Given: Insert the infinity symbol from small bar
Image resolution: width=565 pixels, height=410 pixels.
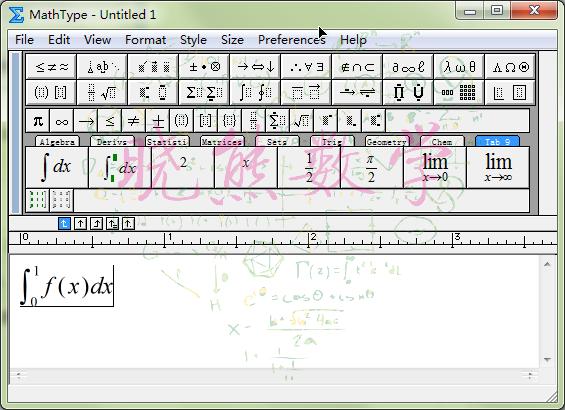Looking at the screenshot, I should coord(62,121).
